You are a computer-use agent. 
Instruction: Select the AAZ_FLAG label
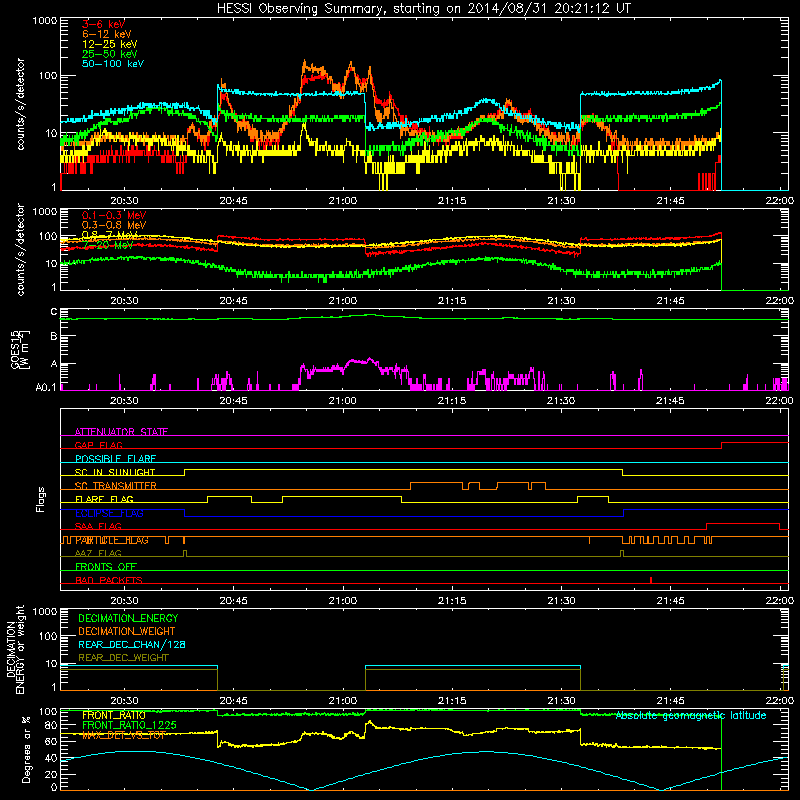click(x=98, y=553)
